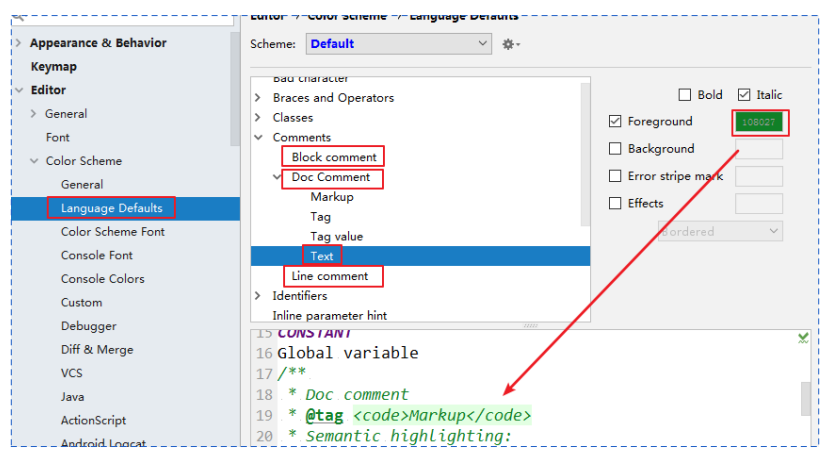Open the Scheme Default dropdown
Screen dimensions: 840x454
point(399,44)
